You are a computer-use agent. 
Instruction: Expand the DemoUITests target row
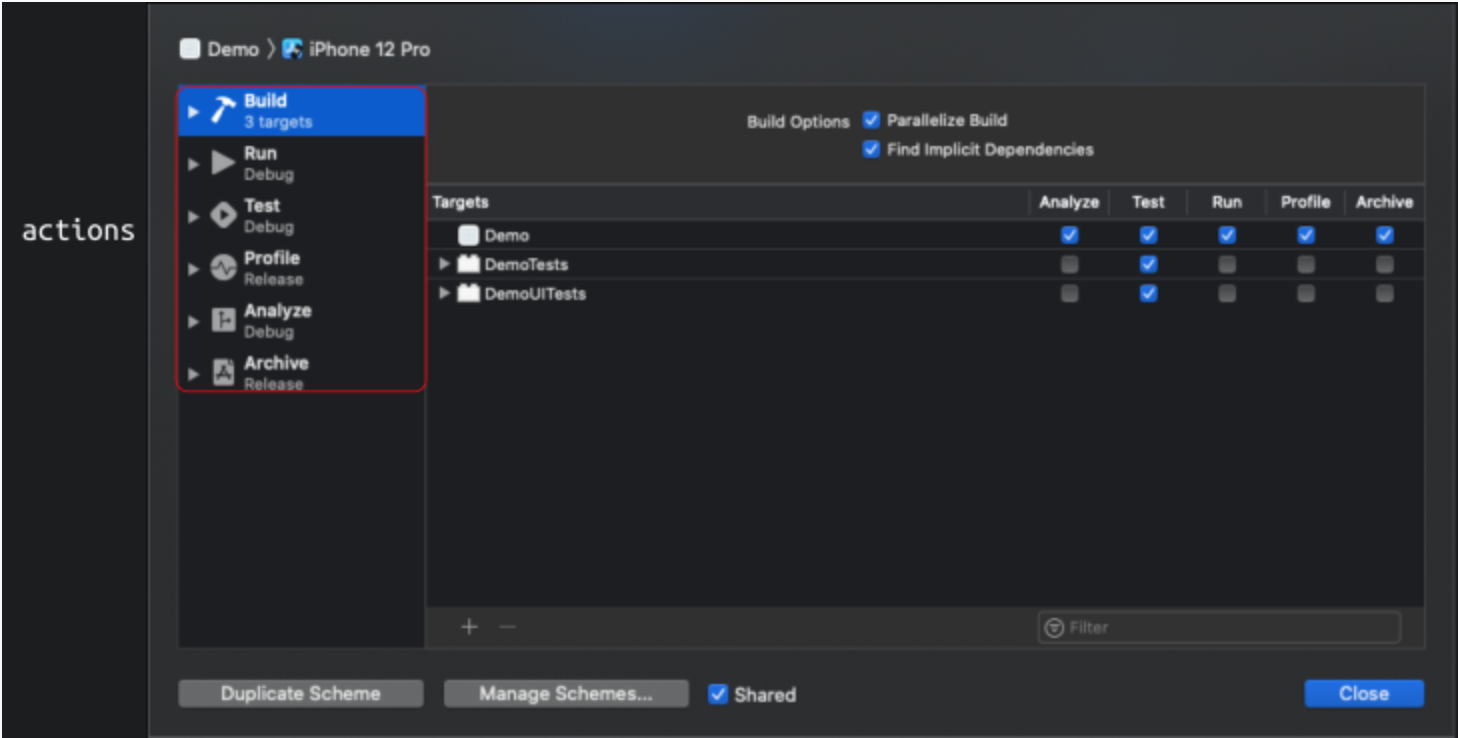[445, 294]
